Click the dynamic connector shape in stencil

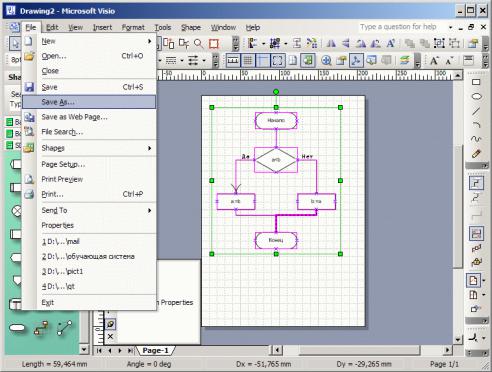pos(41,328)
